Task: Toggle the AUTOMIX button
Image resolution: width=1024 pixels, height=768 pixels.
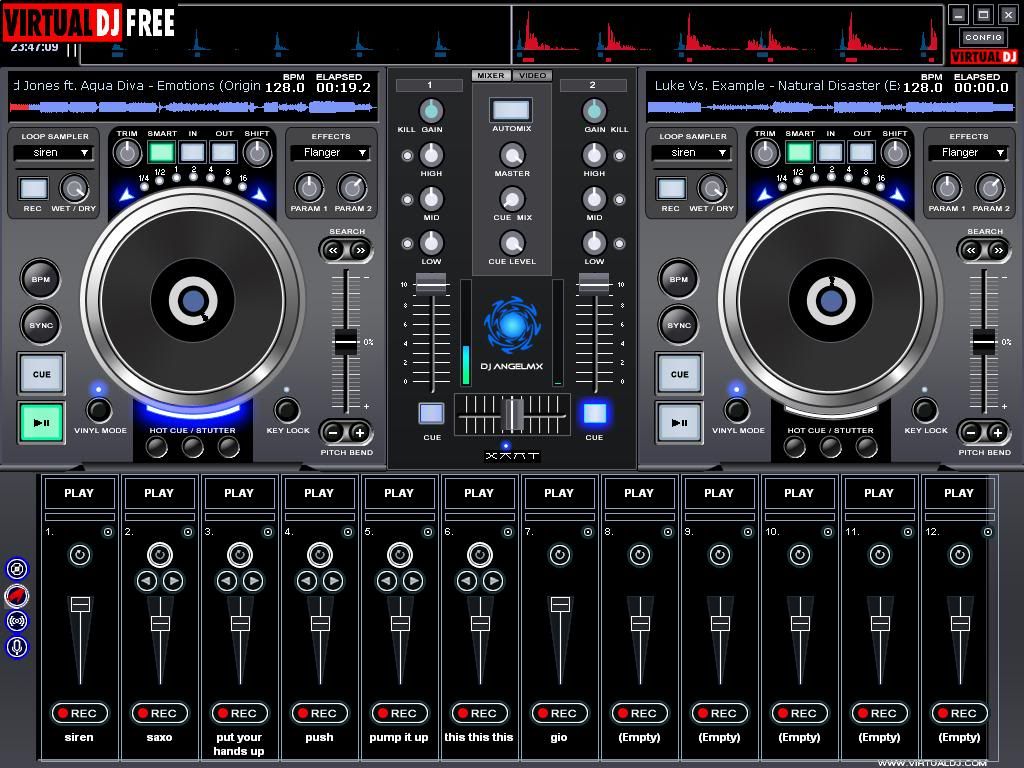Action: [x=511, y=110]
